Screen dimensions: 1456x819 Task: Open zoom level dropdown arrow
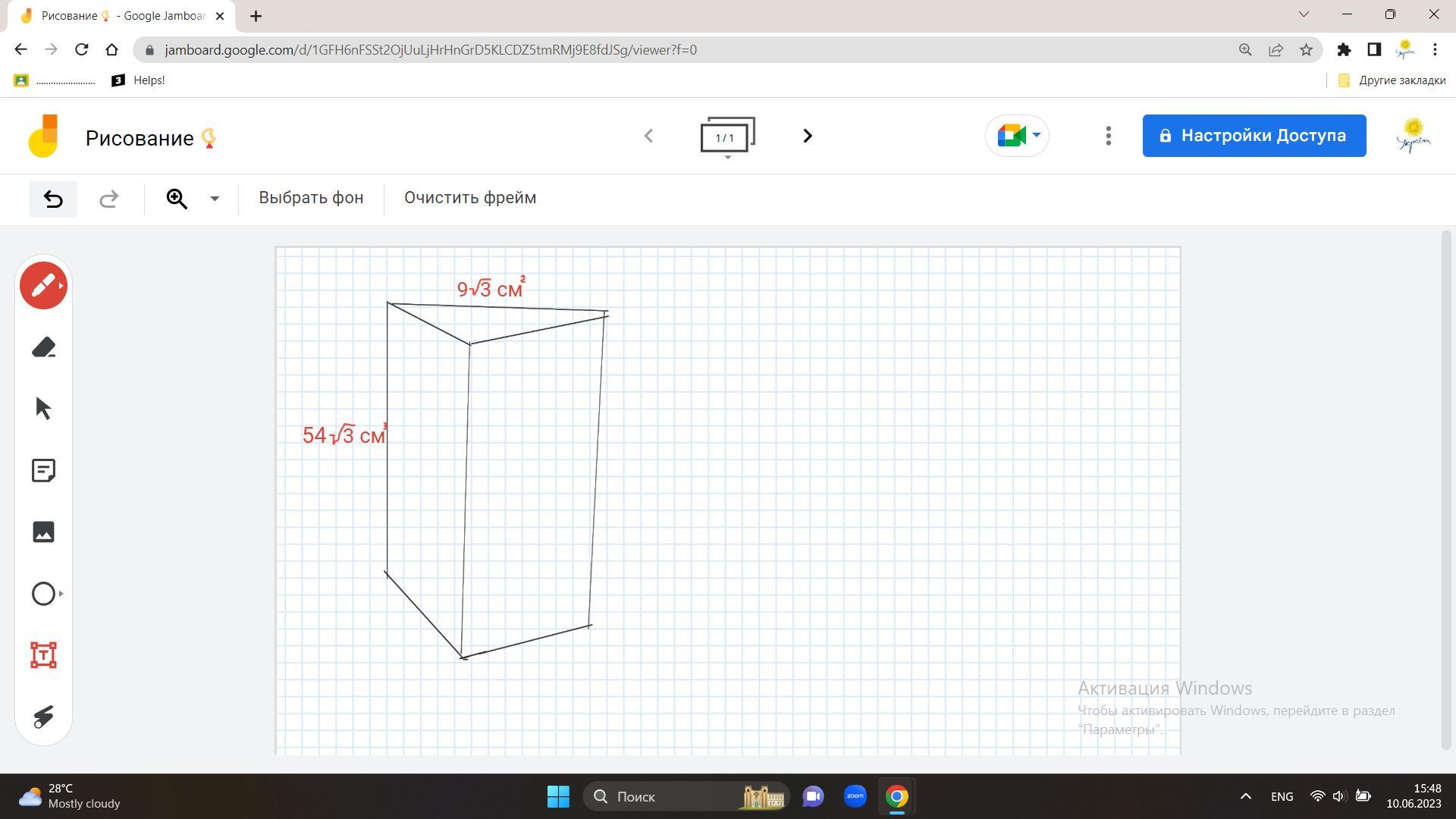[x=215, y=199]
